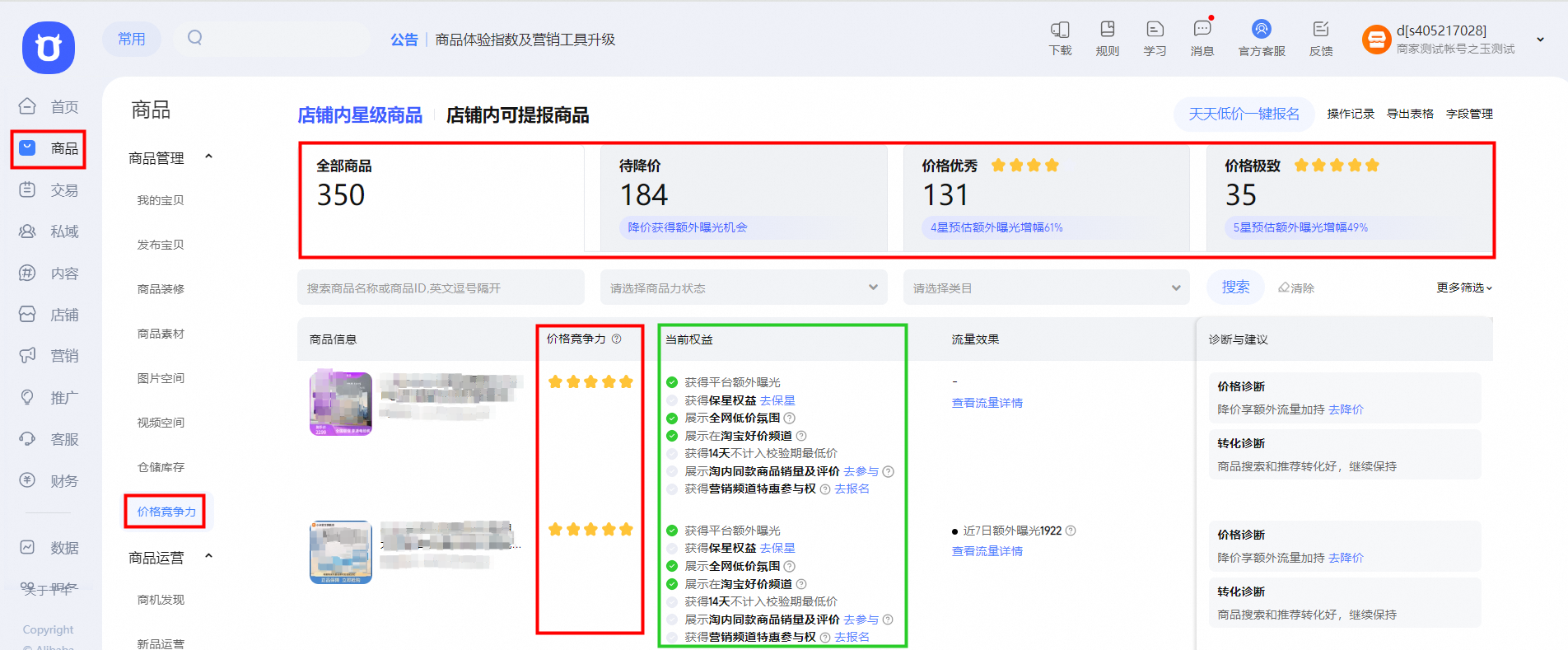Click the orange account avatar
This screenshot has height=650, width=1568.
[x=1376, y=39]
